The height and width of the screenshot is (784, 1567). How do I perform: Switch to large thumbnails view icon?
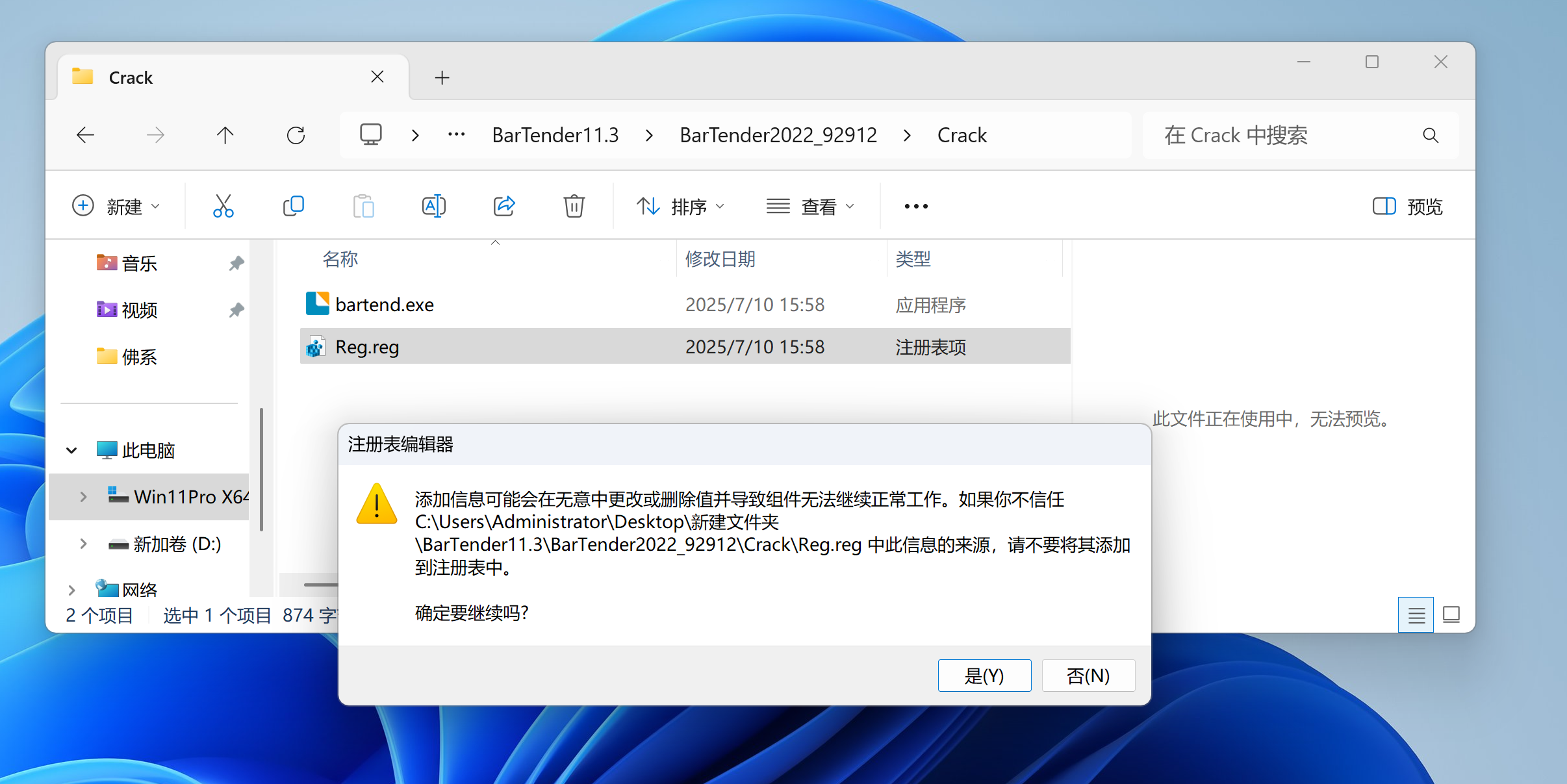pyautogui.click(x=1451, y=614)
